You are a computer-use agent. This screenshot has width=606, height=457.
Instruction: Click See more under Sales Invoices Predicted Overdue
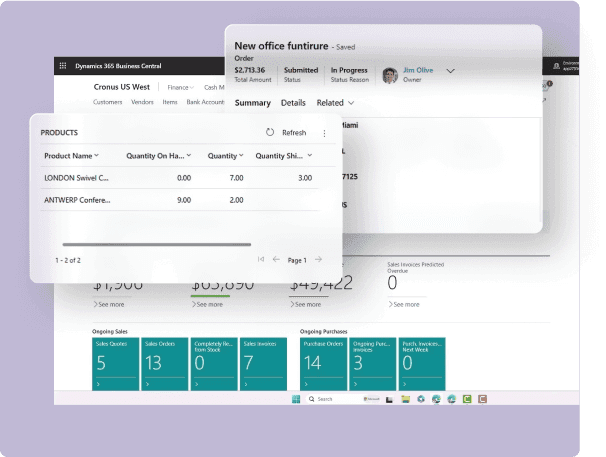click(404, 304)
